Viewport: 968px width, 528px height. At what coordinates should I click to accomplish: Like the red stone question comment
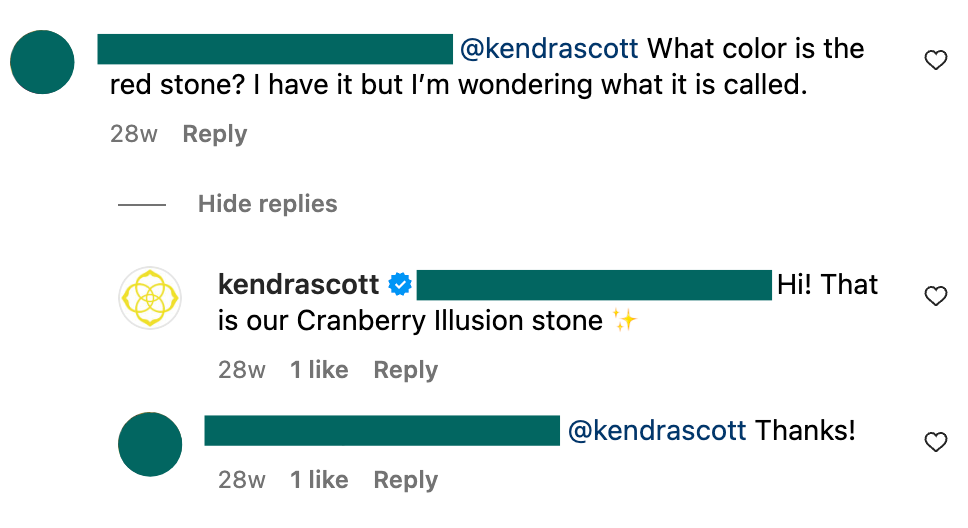point(935,61)
